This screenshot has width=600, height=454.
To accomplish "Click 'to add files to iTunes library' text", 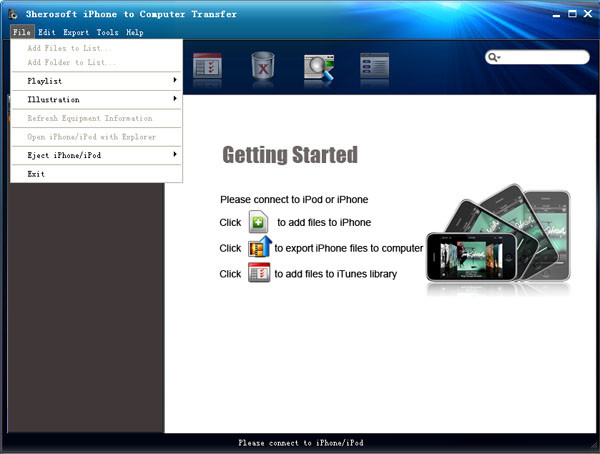I will (336, 274).
